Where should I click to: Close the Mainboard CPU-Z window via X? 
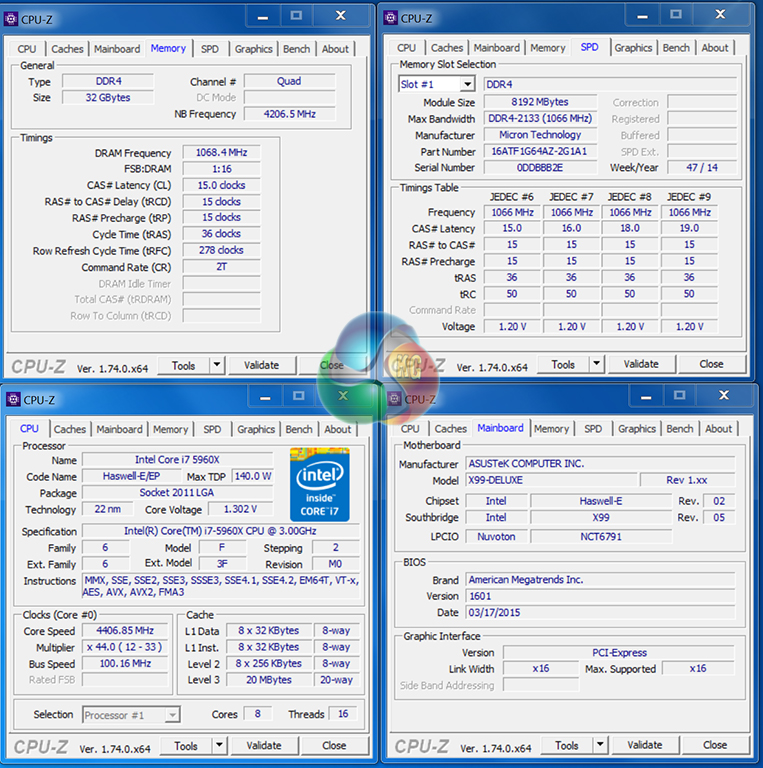pos(724,396)
